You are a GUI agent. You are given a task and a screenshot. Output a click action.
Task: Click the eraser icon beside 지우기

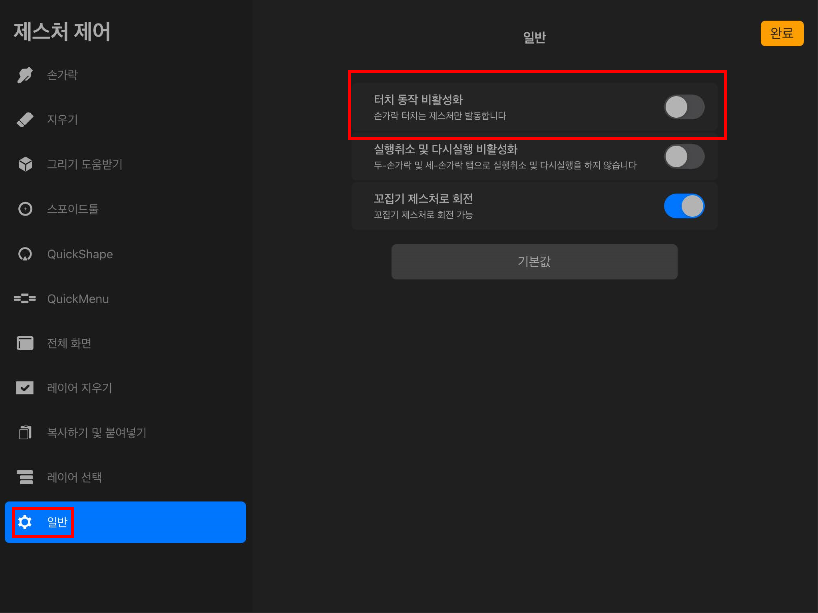[25, 119]
